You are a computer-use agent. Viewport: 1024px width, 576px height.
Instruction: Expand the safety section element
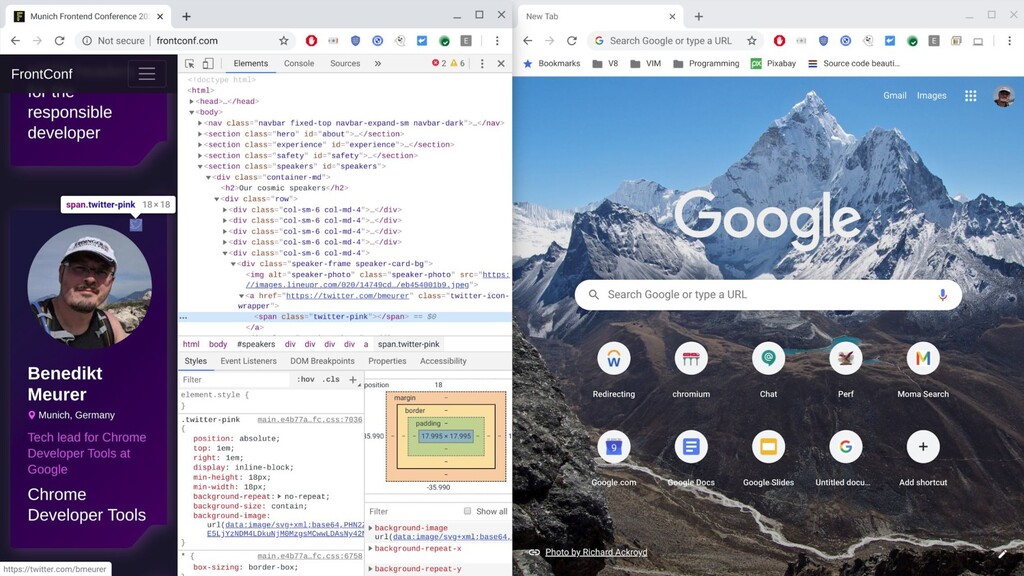tap(200, 156)
